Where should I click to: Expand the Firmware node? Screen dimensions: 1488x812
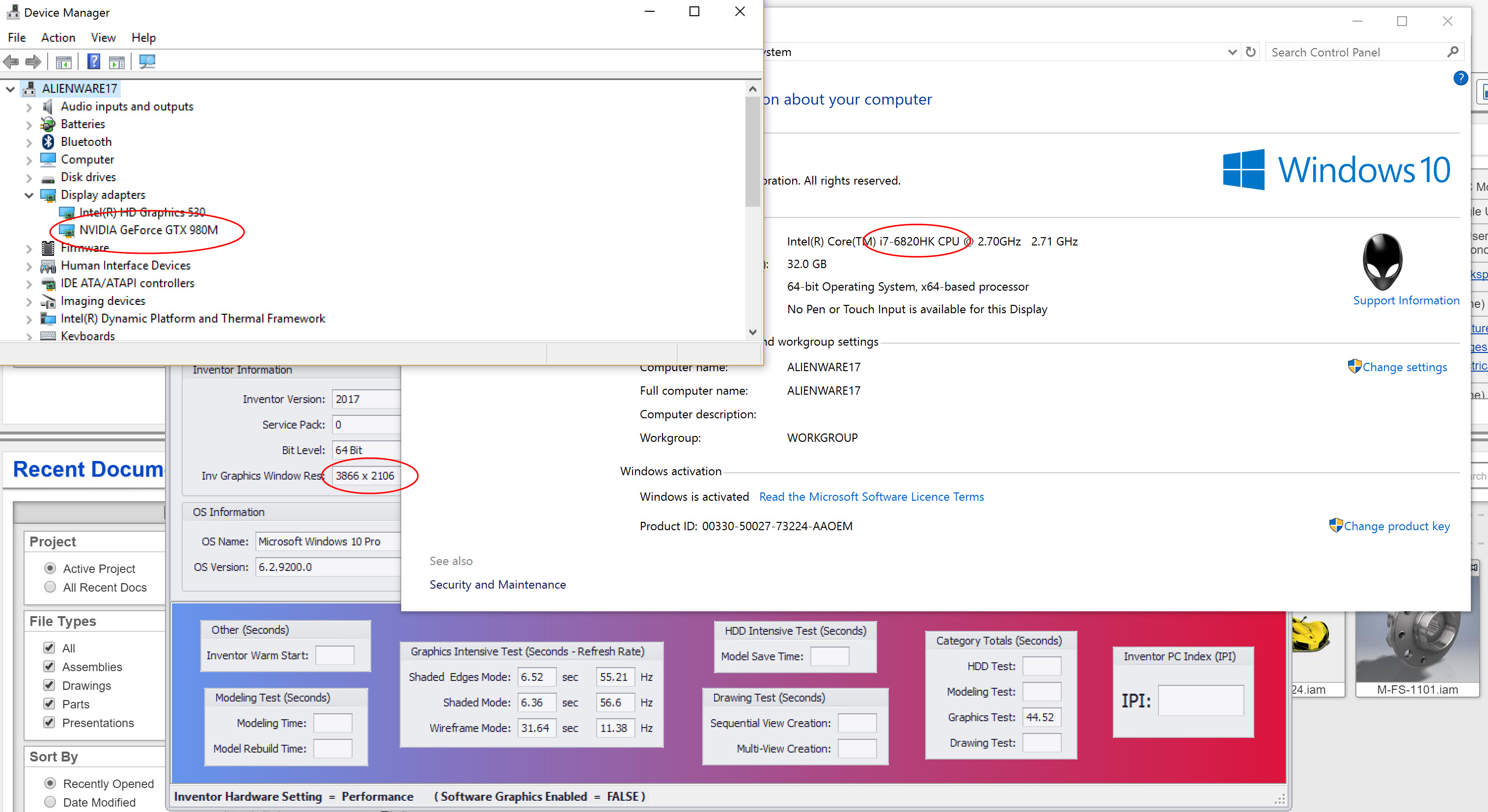coord(29,249)
